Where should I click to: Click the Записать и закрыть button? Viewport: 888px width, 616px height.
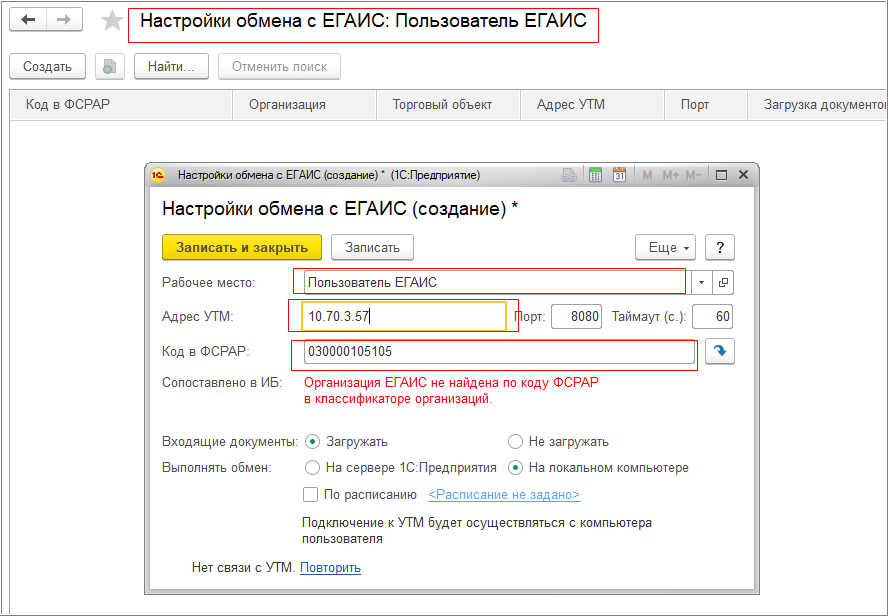coord(242,247)
